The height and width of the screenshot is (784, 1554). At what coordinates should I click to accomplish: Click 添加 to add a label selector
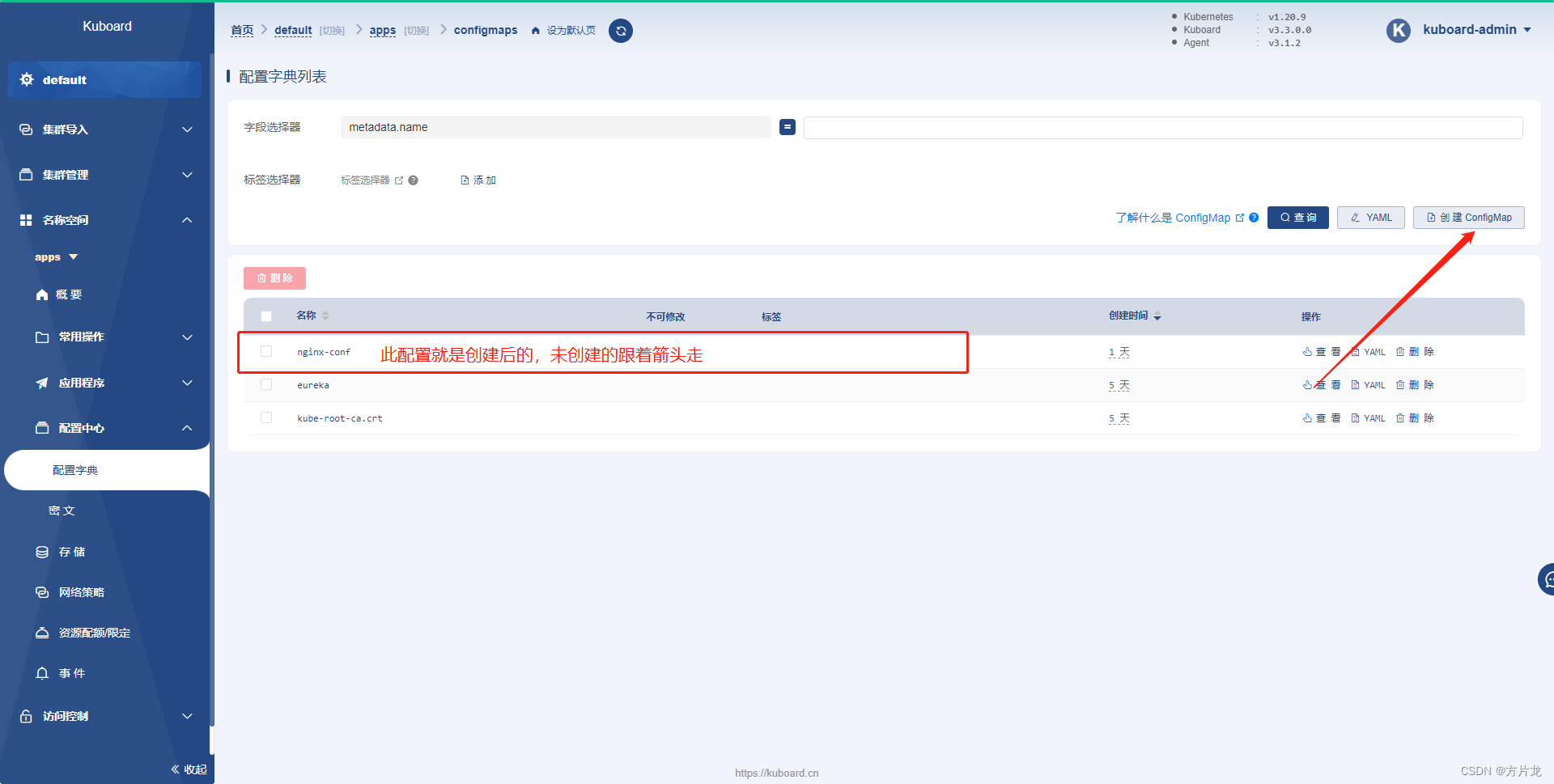[x=478, y=180]
